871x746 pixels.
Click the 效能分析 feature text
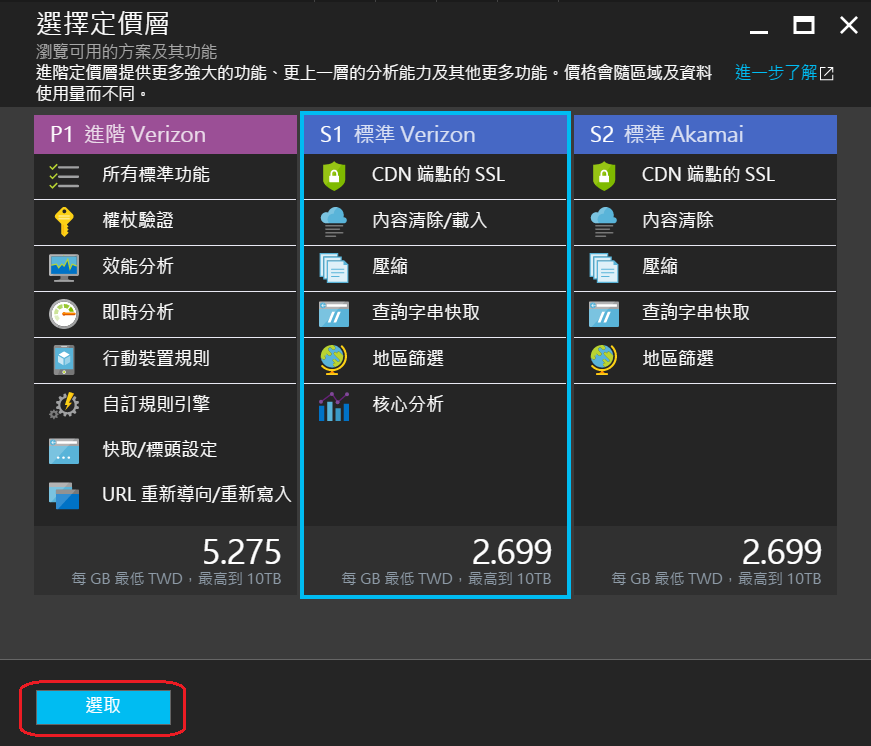click(138, 266)
